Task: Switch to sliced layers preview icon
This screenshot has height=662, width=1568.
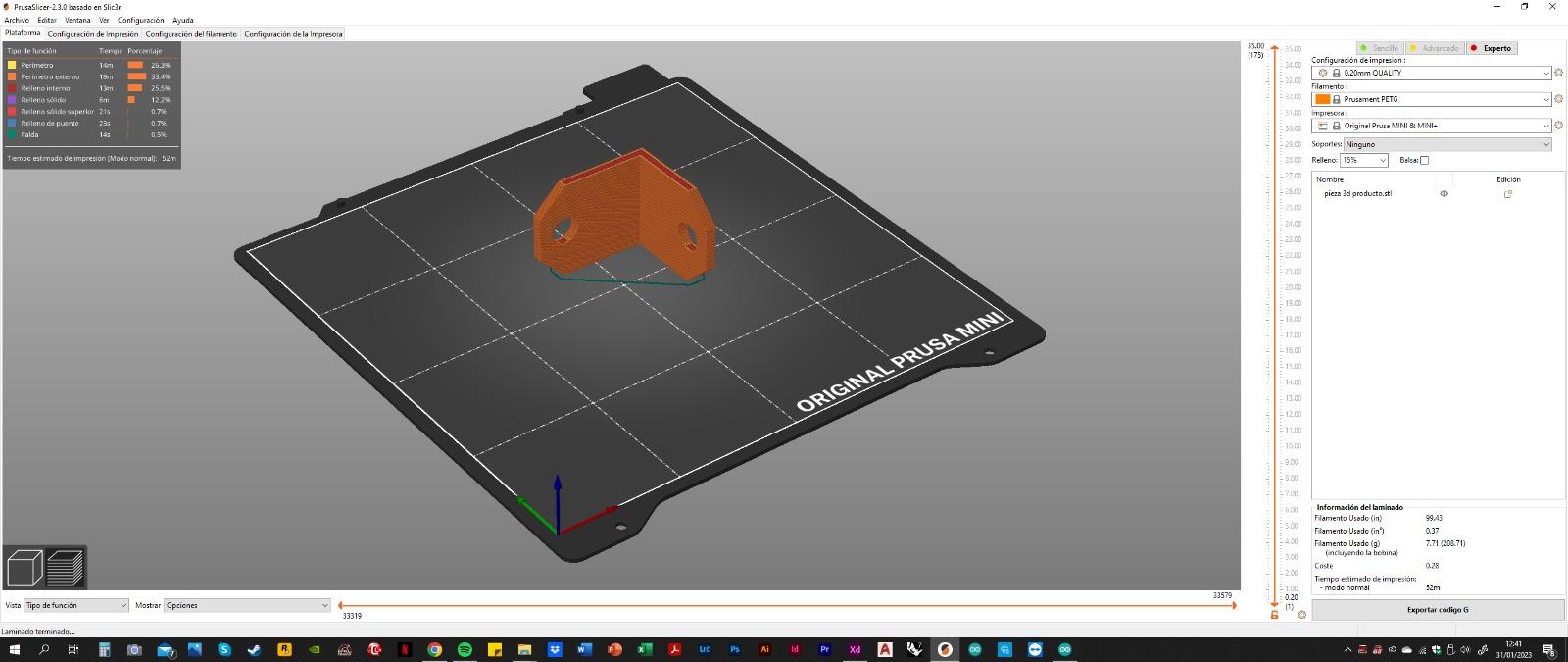Action: 66,568
